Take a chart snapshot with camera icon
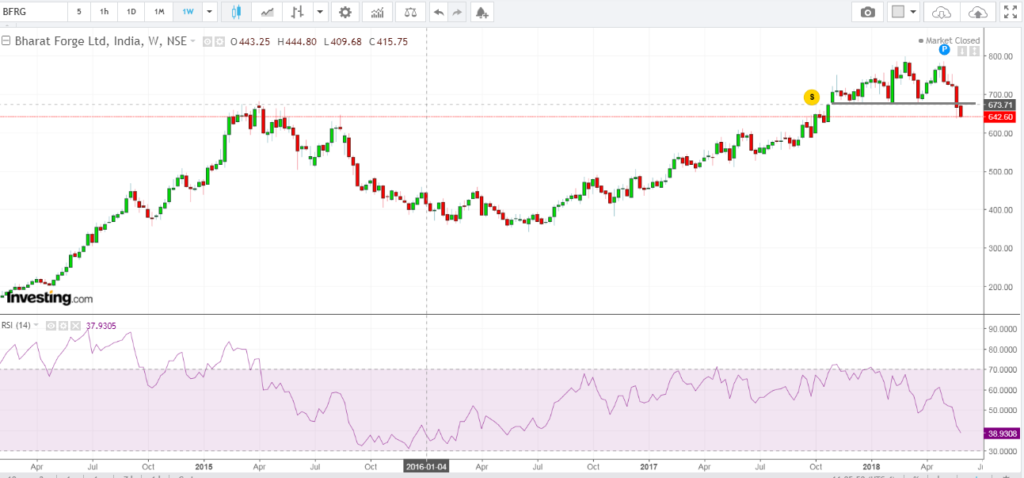Viewport: 1024px width, 478px height. point(867,12)
